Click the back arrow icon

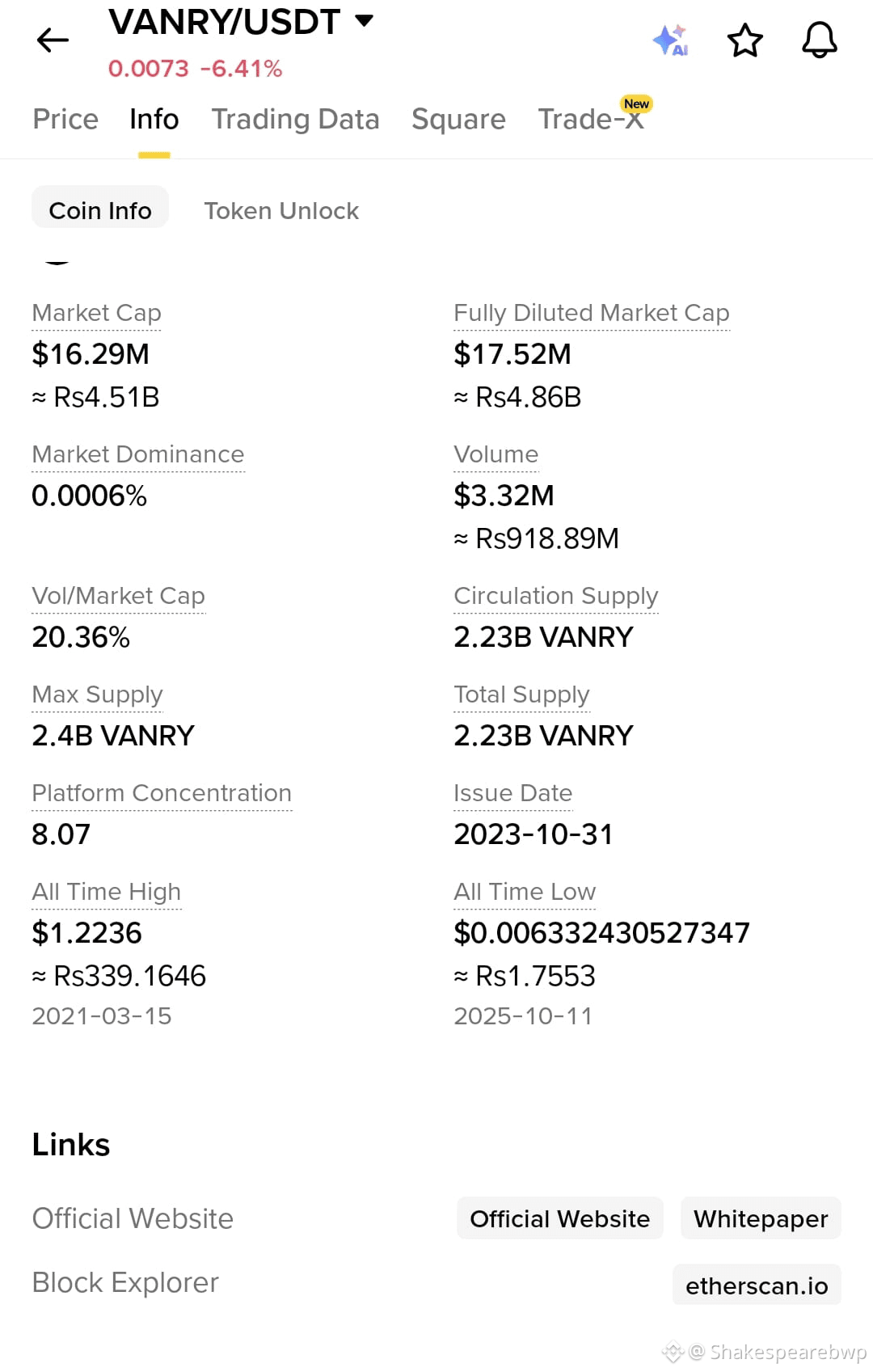52,40
